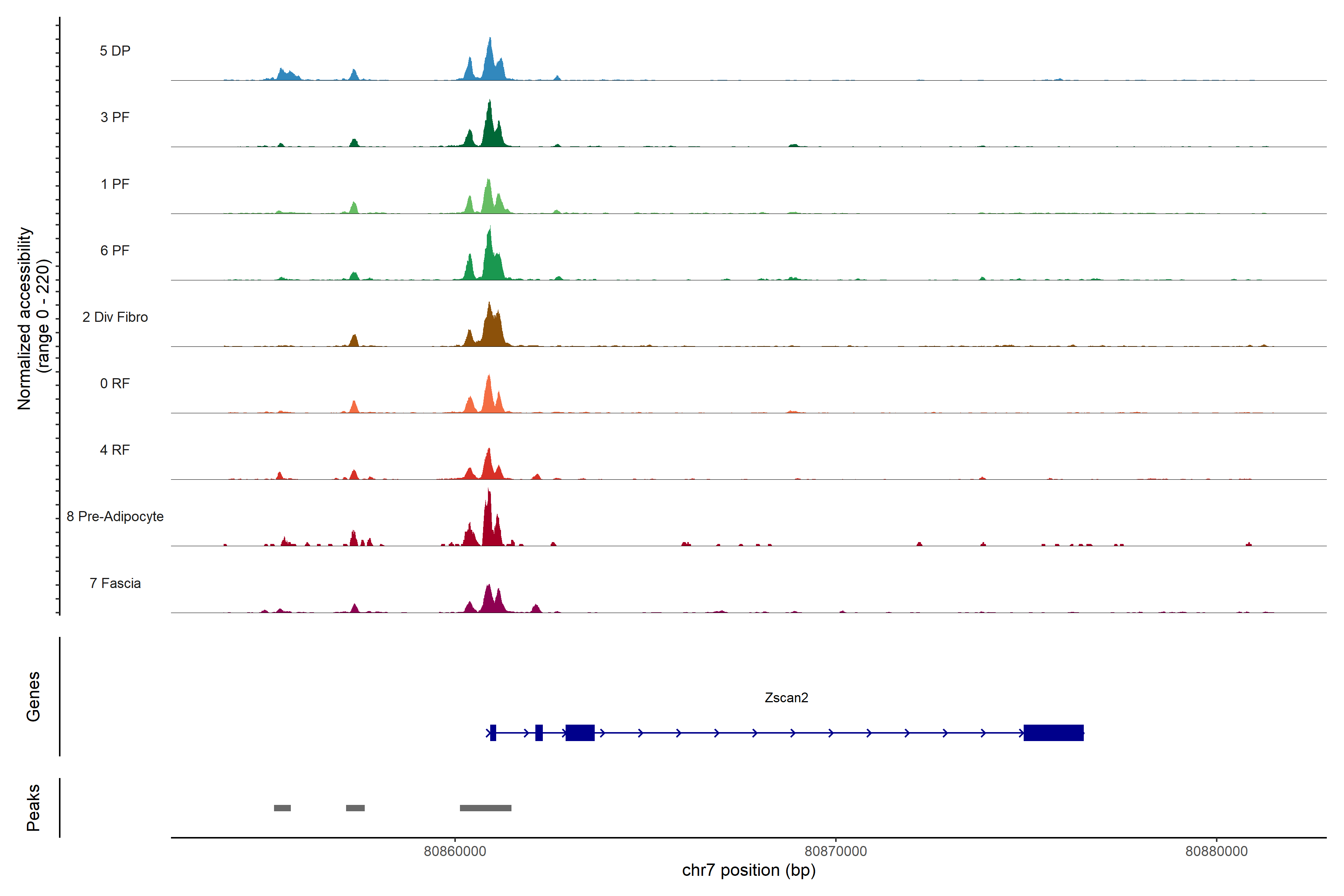
Task: Click the 2 Div Fibro track label
Action: (x=115, y=317)
